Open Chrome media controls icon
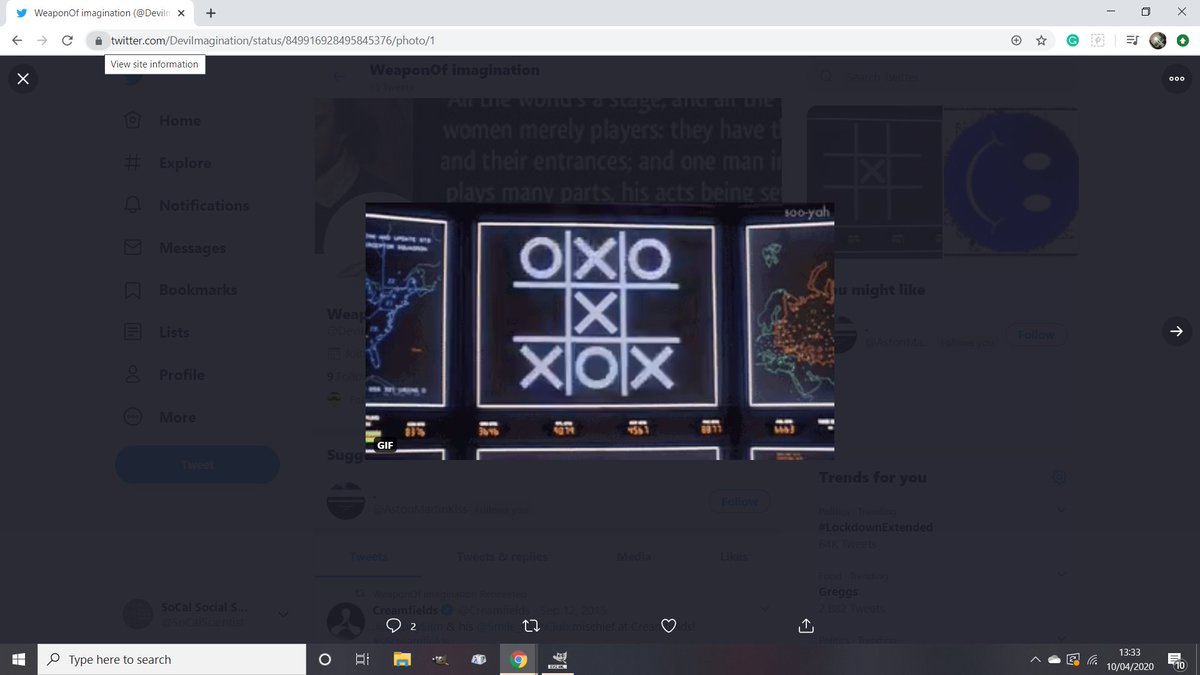 tap(1132, 41)
